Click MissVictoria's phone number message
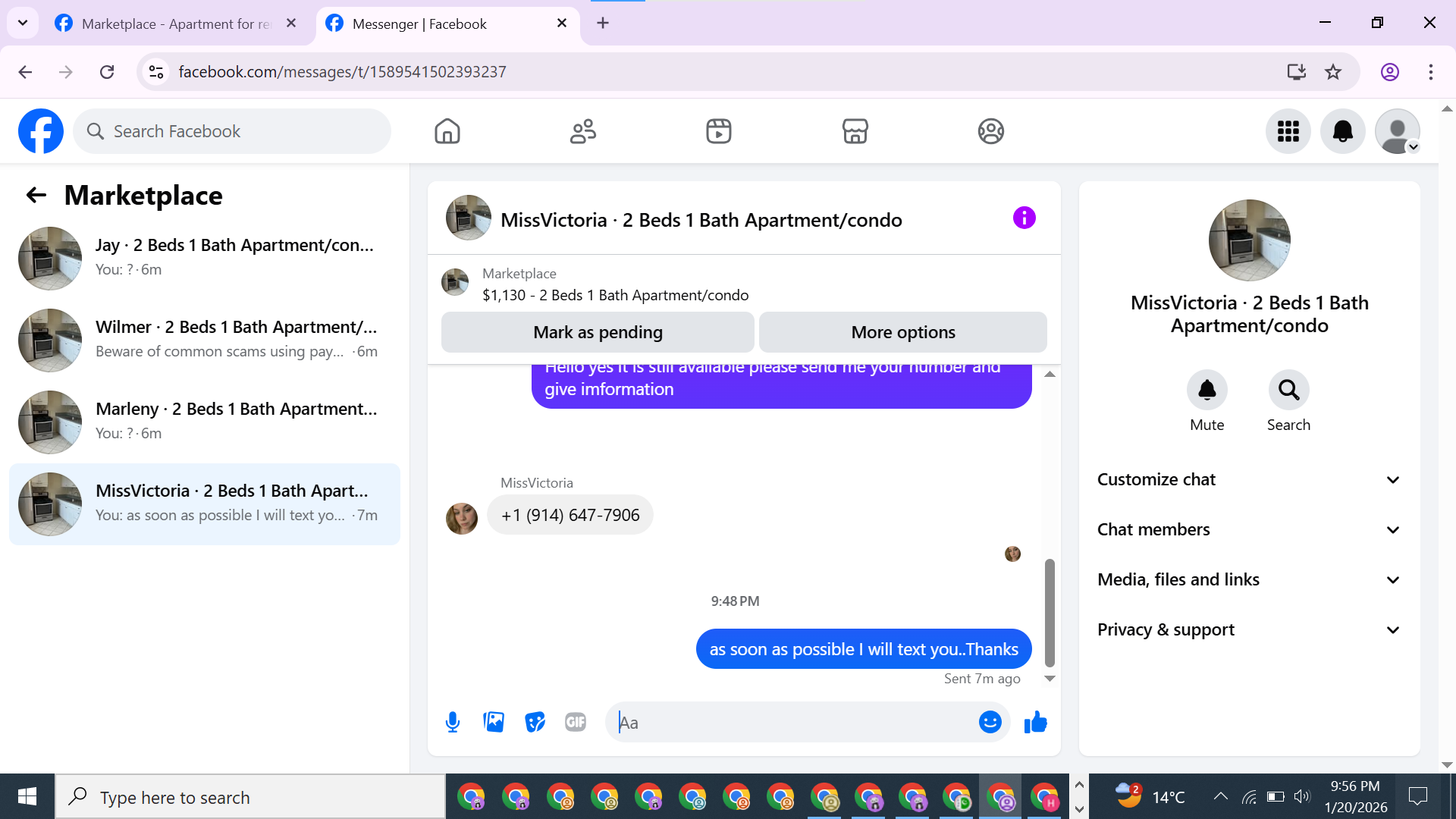This screenshot has width=1456, height=819. (x=570, y=515)
